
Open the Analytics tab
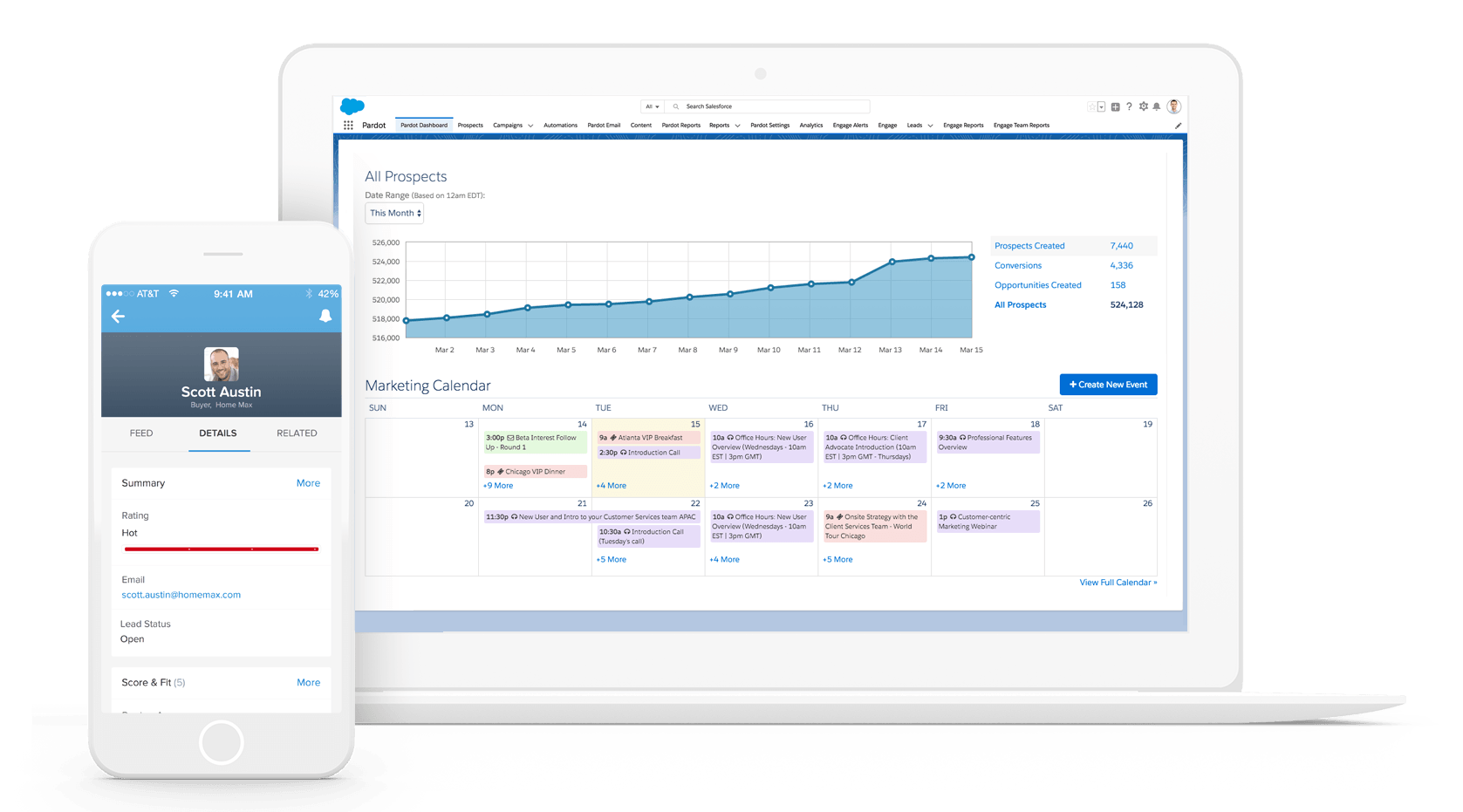point(811,125)
